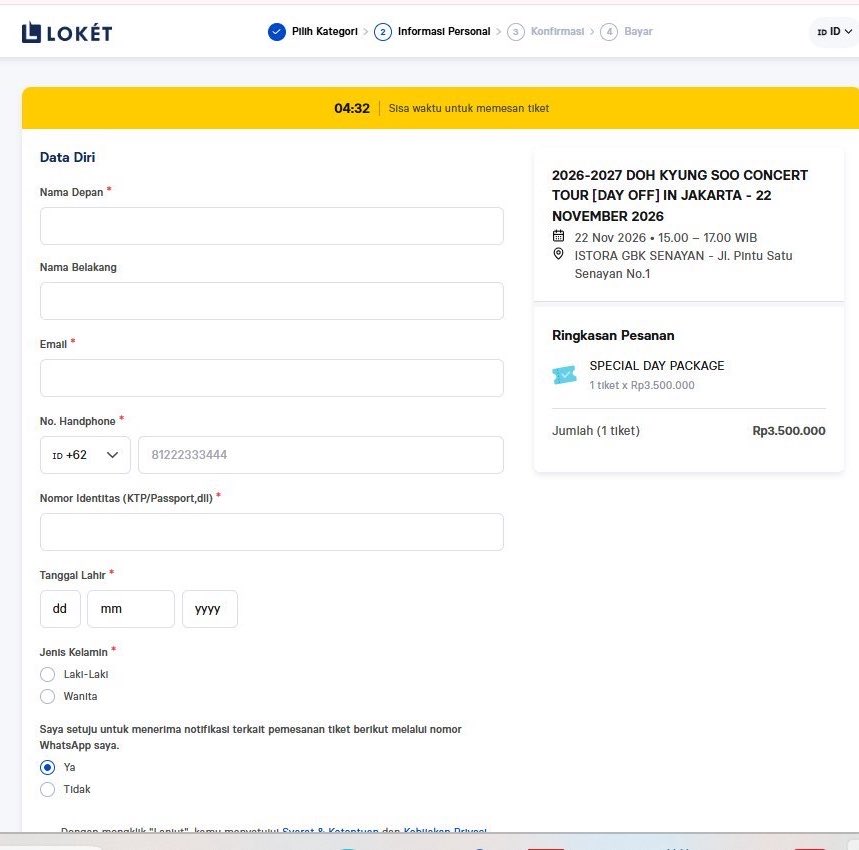Select Tidak for WhatsApp notifications
This screenshot has height=850, width=859.
pos(48,789)
